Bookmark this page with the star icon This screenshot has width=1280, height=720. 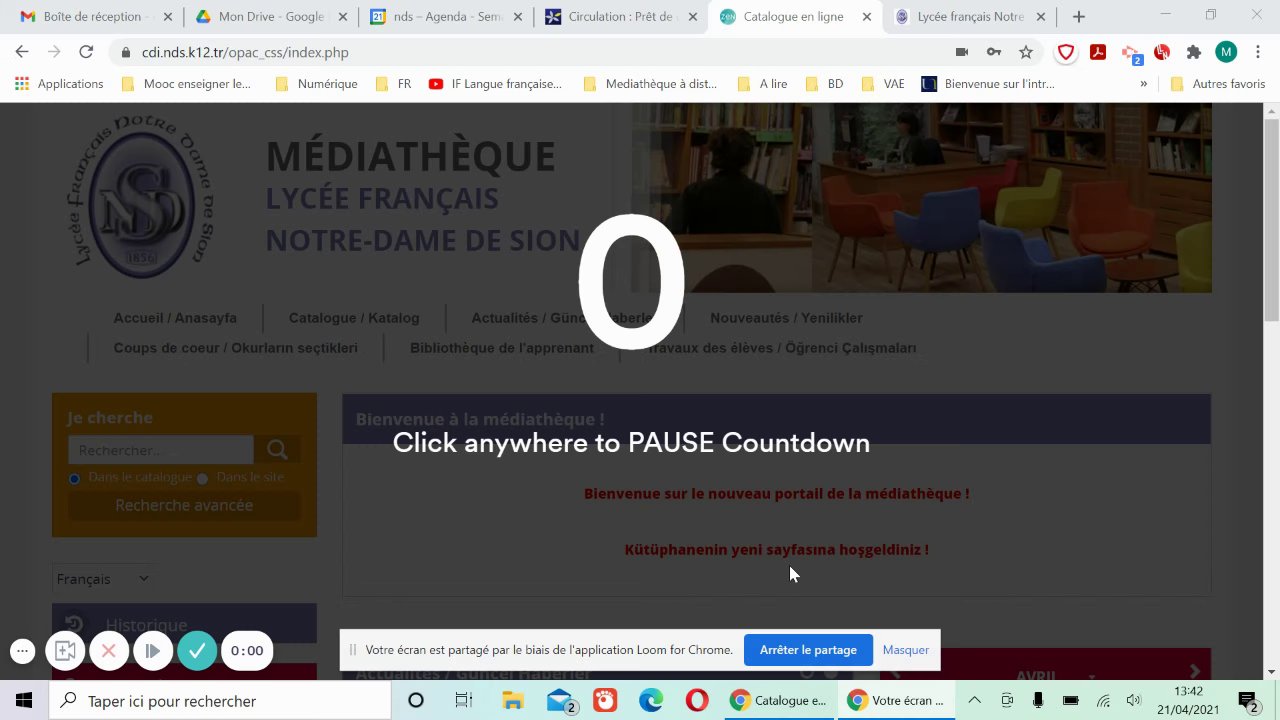[x=1026, y=52]
